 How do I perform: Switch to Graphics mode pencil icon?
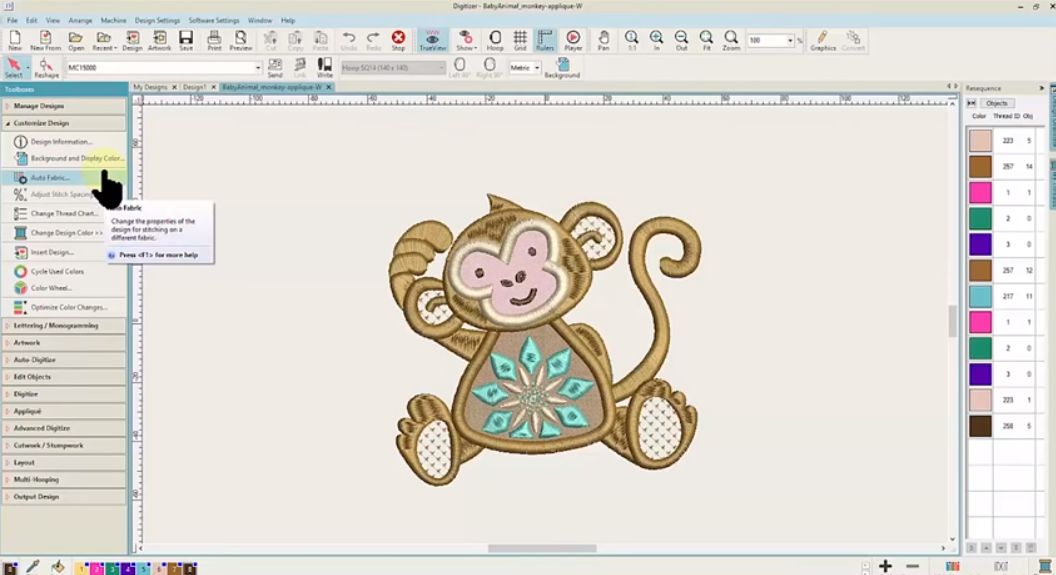pos(822,40)
